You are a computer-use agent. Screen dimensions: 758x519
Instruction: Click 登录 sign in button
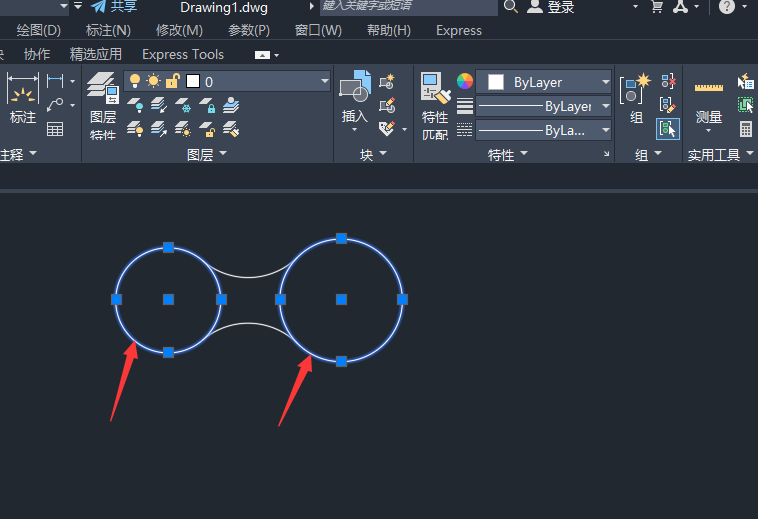point(551,7)
